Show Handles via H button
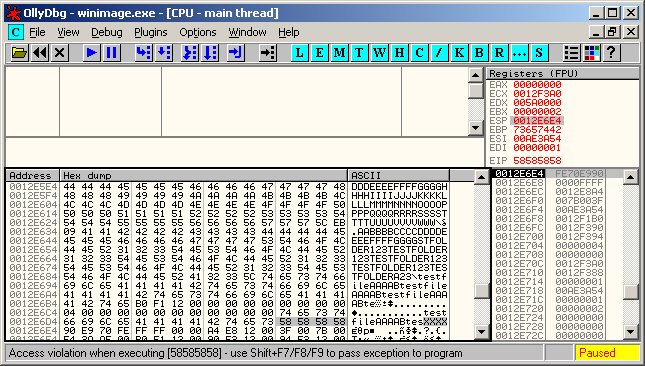This screenshot has height=366, width=645. (399, 53)
